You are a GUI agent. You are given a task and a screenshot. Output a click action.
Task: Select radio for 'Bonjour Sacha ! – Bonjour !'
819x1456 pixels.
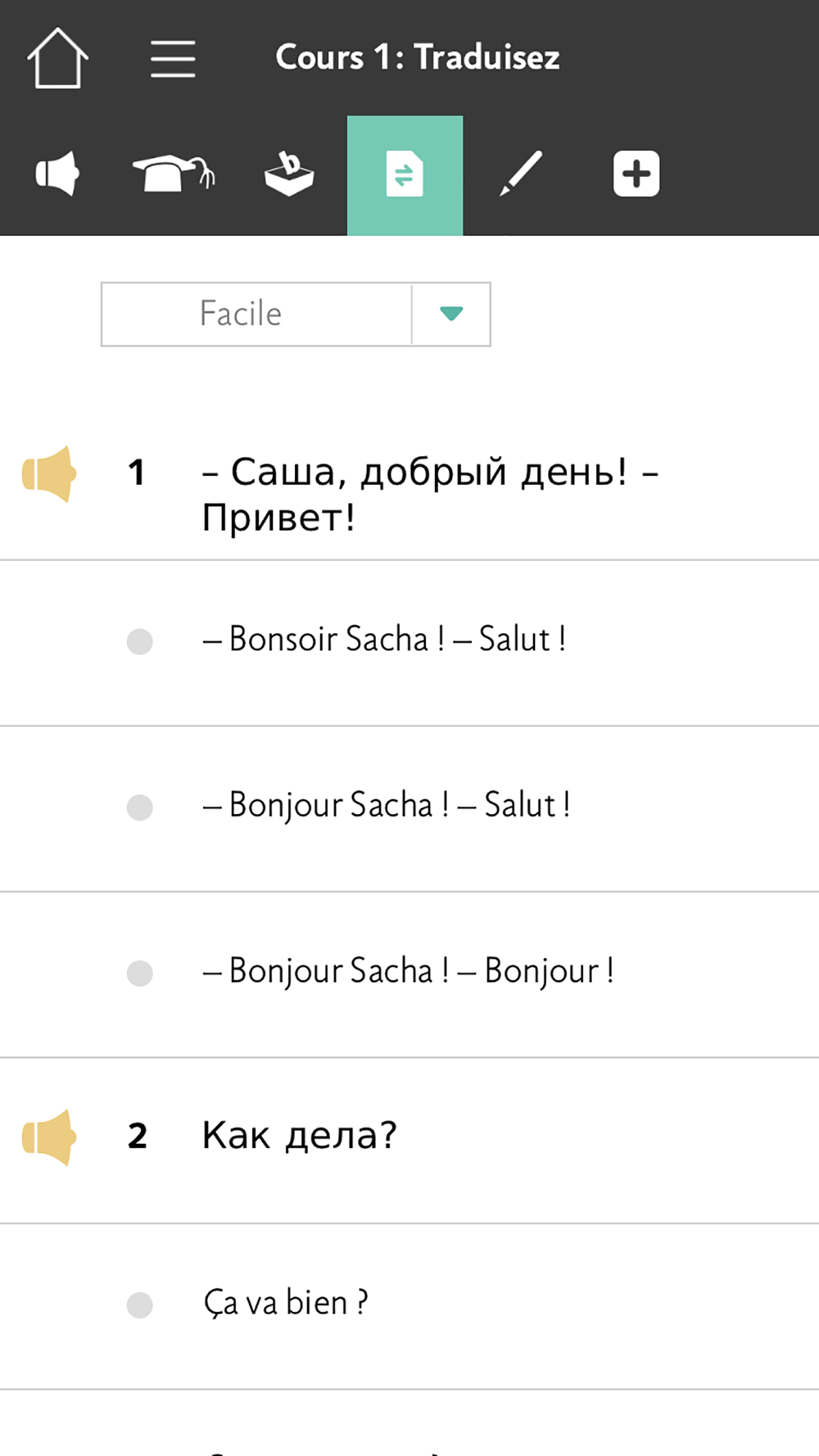tap(140, 973)
